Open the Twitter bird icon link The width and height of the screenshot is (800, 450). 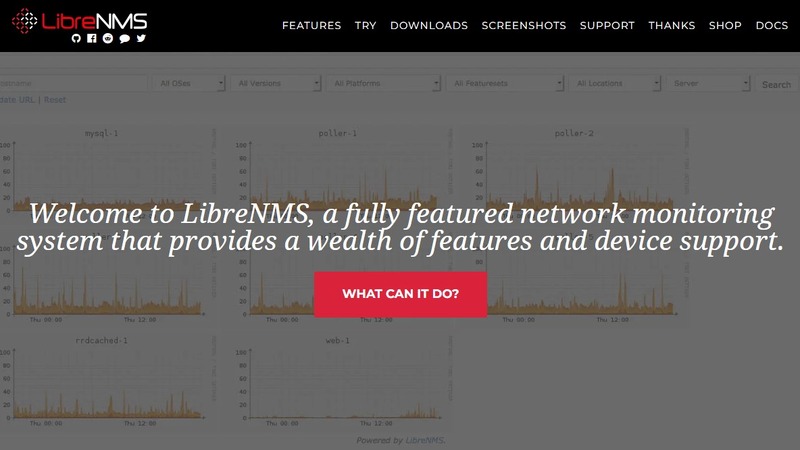pyautogui.click(x=141, y=38)
